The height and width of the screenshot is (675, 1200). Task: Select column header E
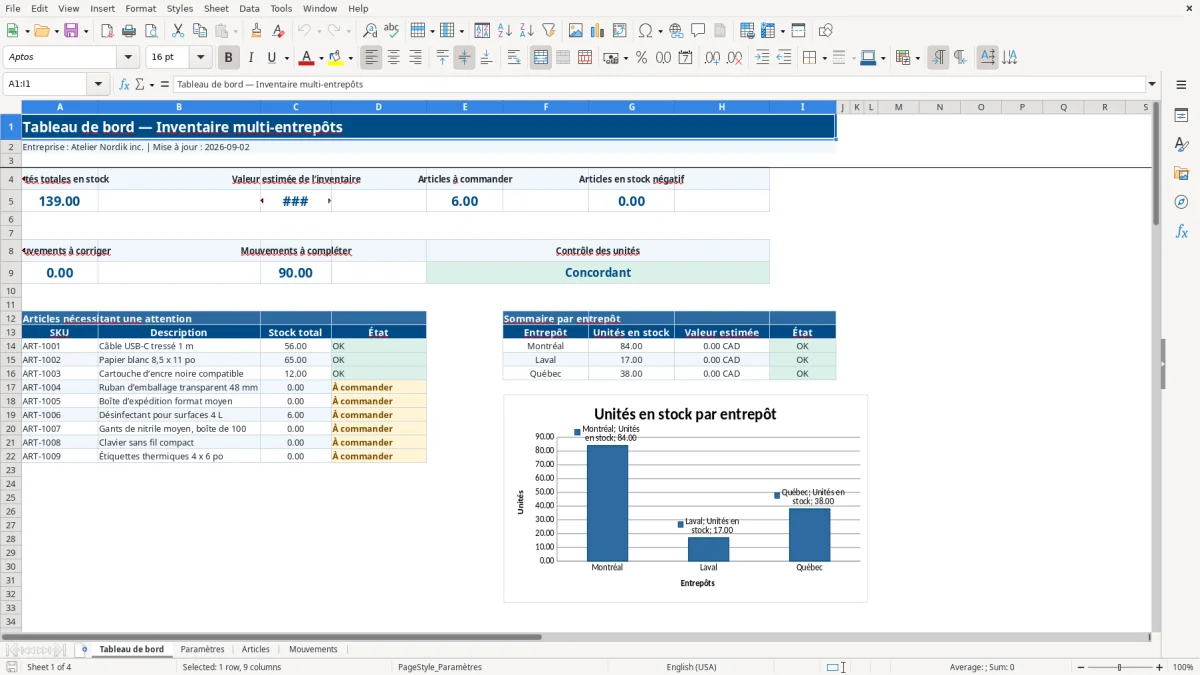[x=465, y=107]
